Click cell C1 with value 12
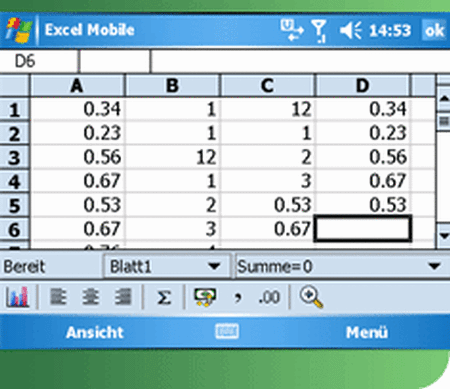 tap(267, 109)
